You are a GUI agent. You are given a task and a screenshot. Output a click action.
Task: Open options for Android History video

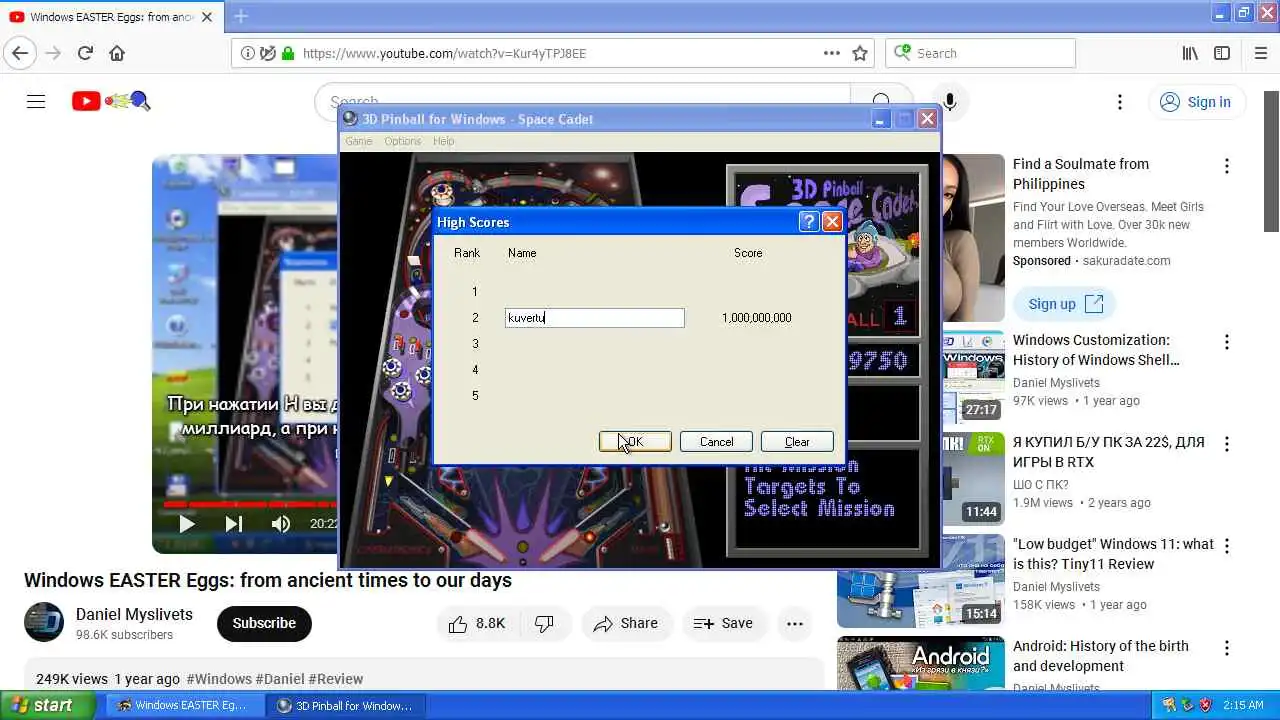click(1226, 648)
